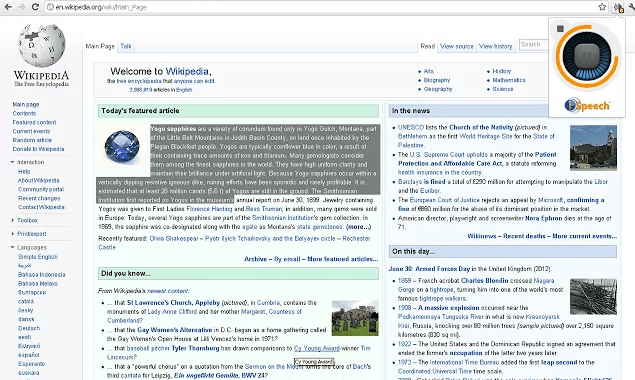Viewport: 635px width, 380px height.
Task: Open the Arts portal link
Action: point(428,71)
